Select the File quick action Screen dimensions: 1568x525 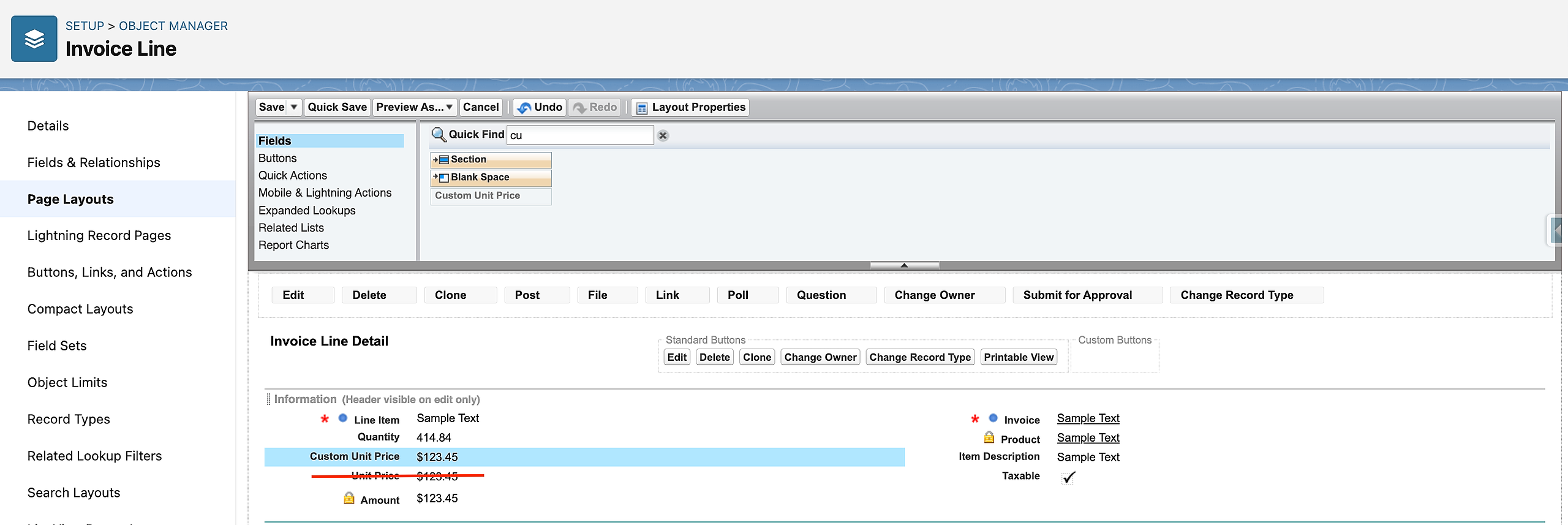pyautogui.click(x=608, y=295)
